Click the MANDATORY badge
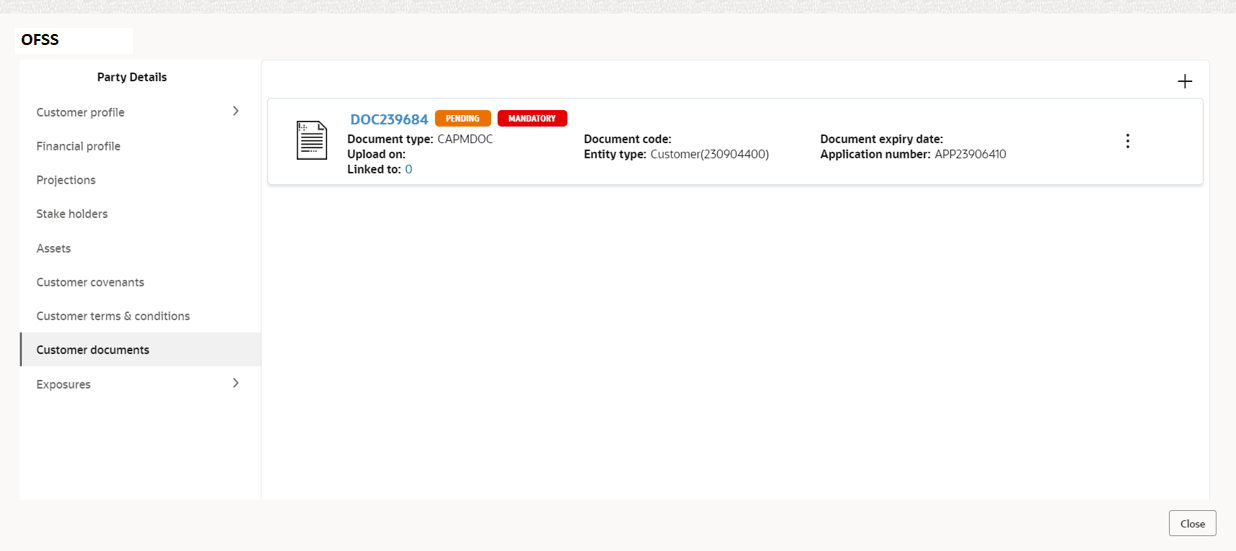 (532, 118)
